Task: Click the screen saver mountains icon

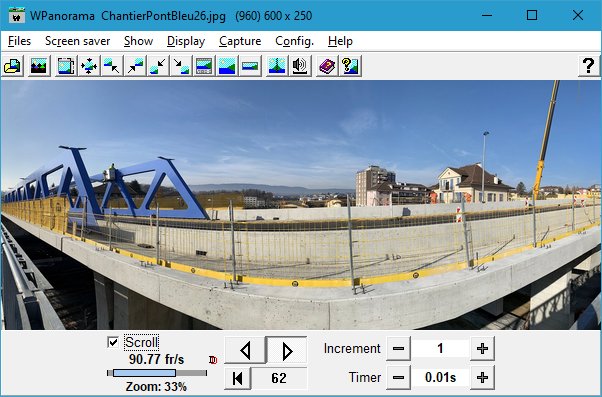Action: pos(39,66)
